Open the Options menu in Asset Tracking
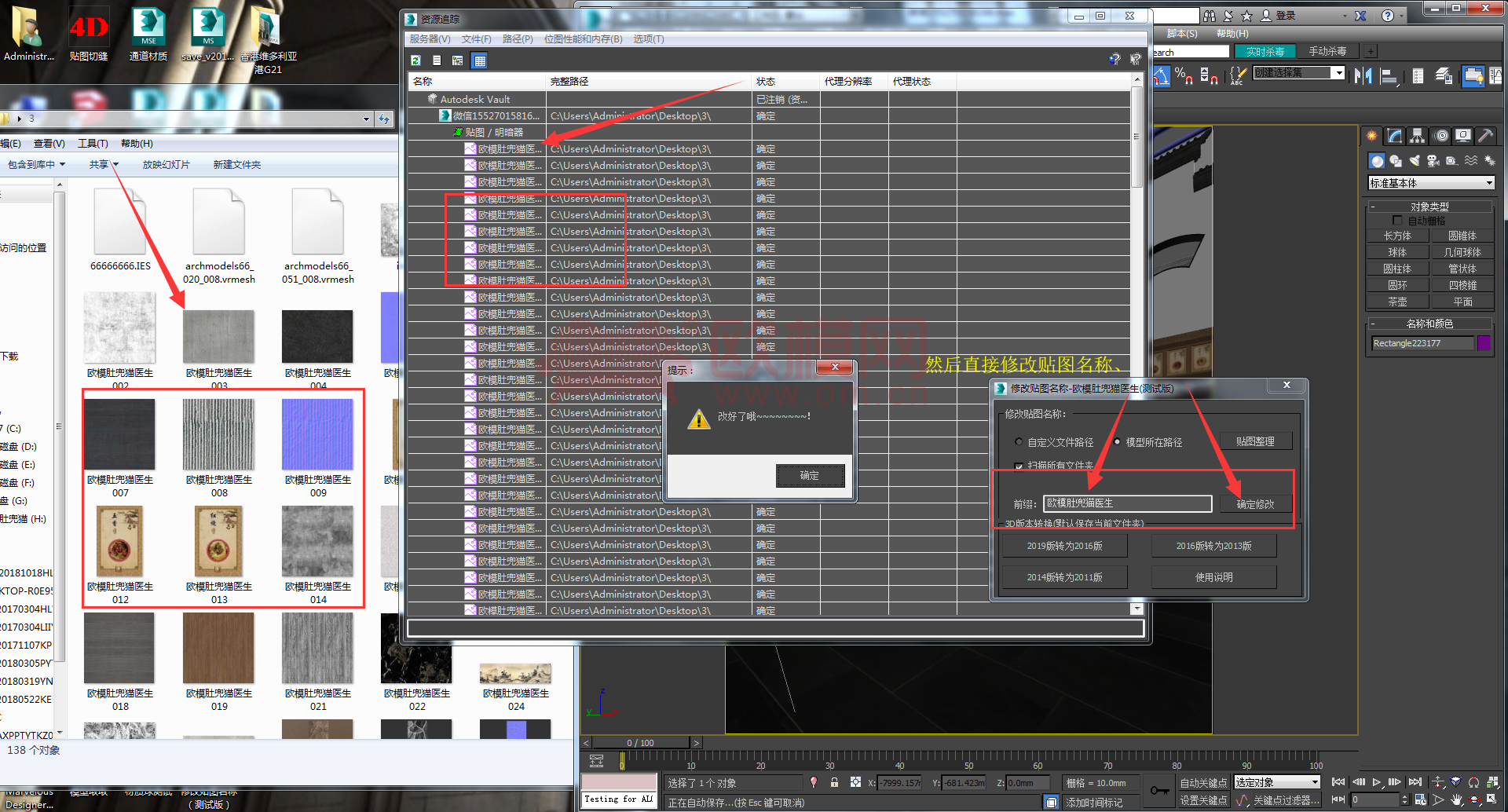Screen dimensions: 1508x812 coord(649,39)
